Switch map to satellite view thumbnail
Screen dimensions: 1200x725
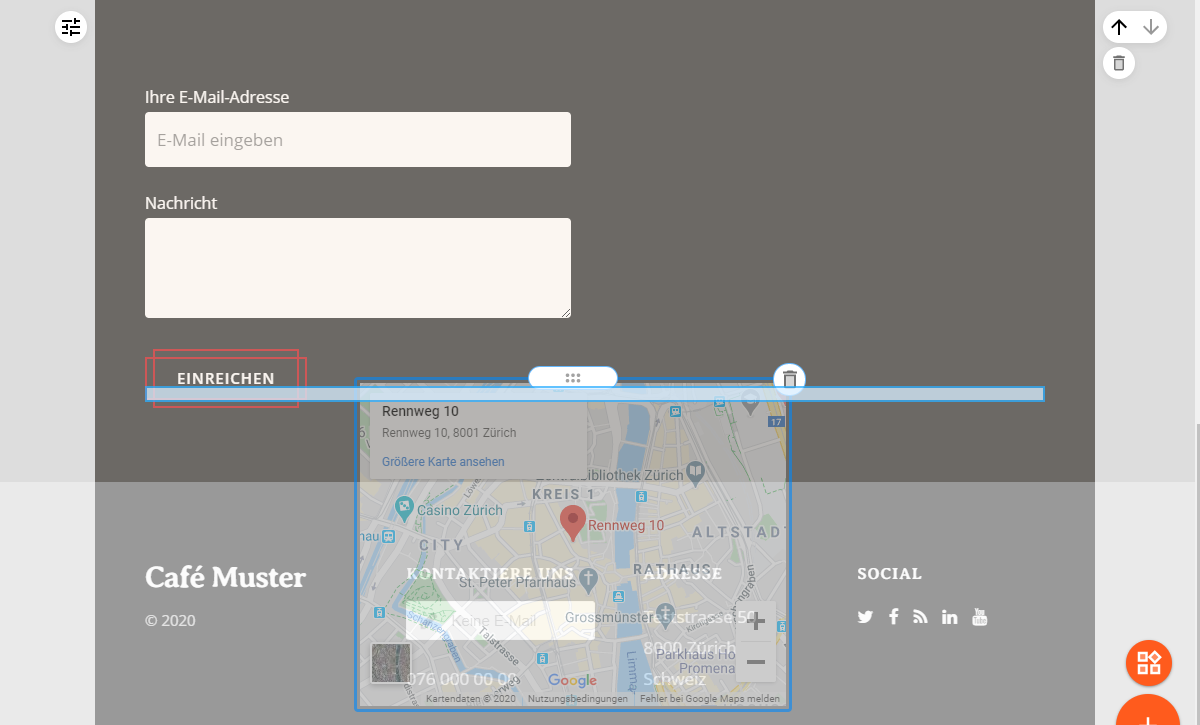(x=391, y=663)
